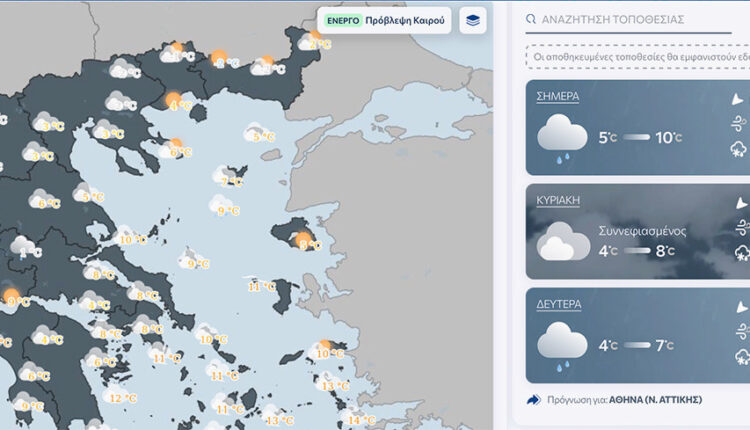The width and height of the screenshot is (750, 430).
Task: Click the wind icon in ΣΗΜΕΡΑ card
Action: [738, 124]
